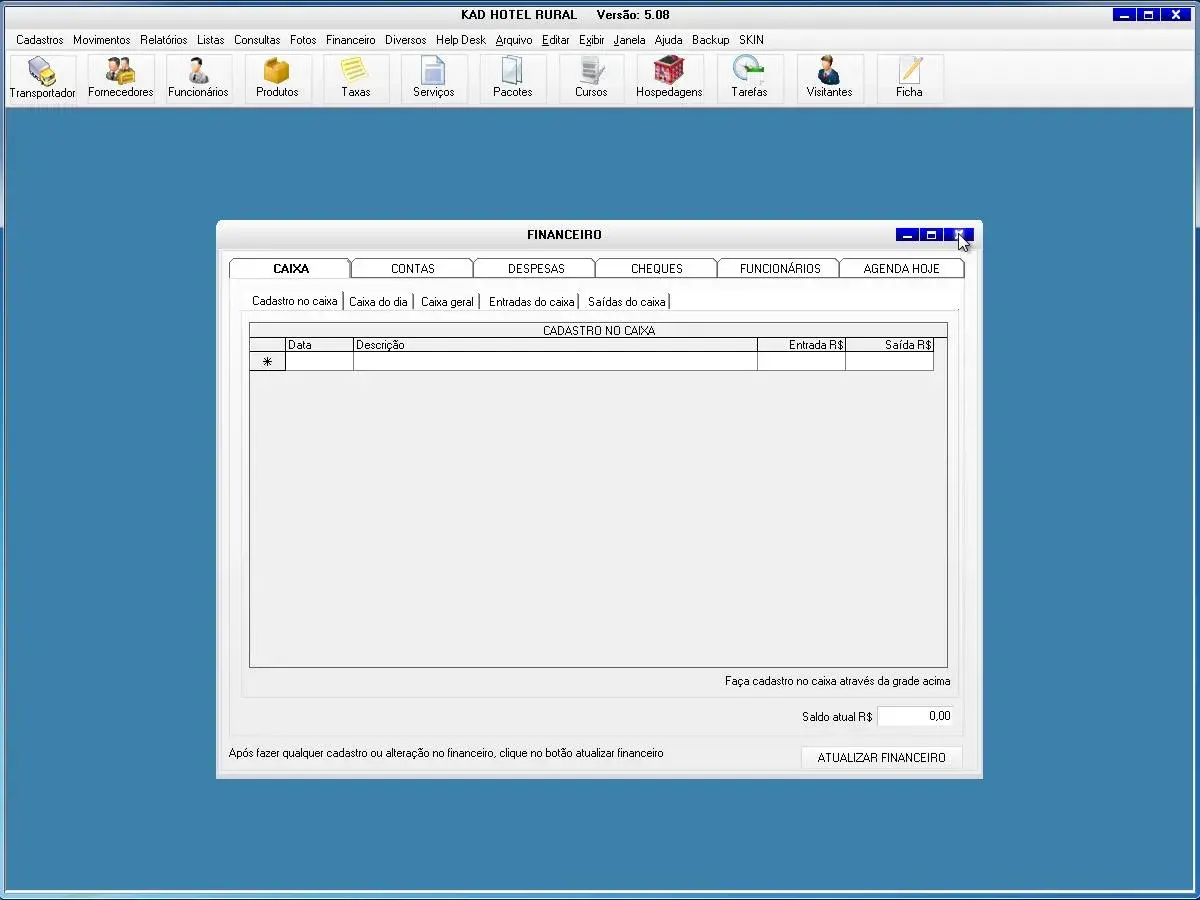Click the Entrada R$ column header
Image resolution: width=1200 pixels, height=900 pixels.
801,345
